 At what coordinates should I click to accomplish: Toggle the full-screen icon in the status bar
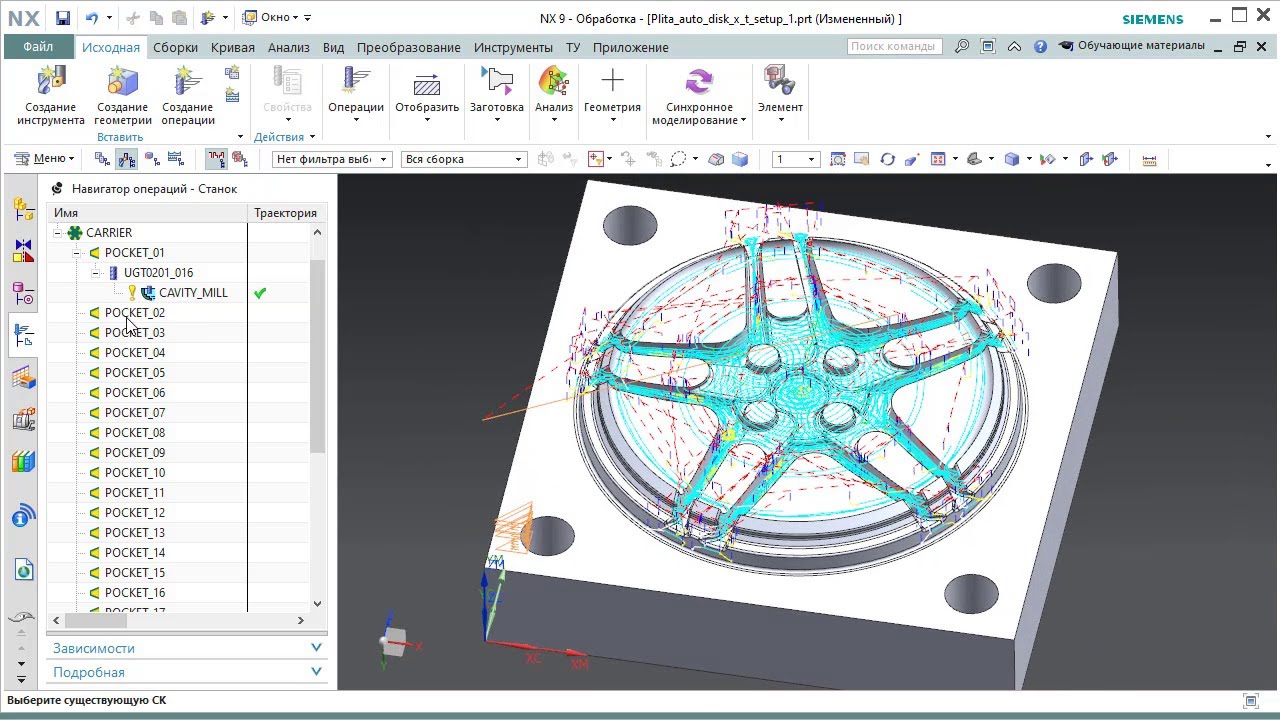click(x=1250, y=701)
